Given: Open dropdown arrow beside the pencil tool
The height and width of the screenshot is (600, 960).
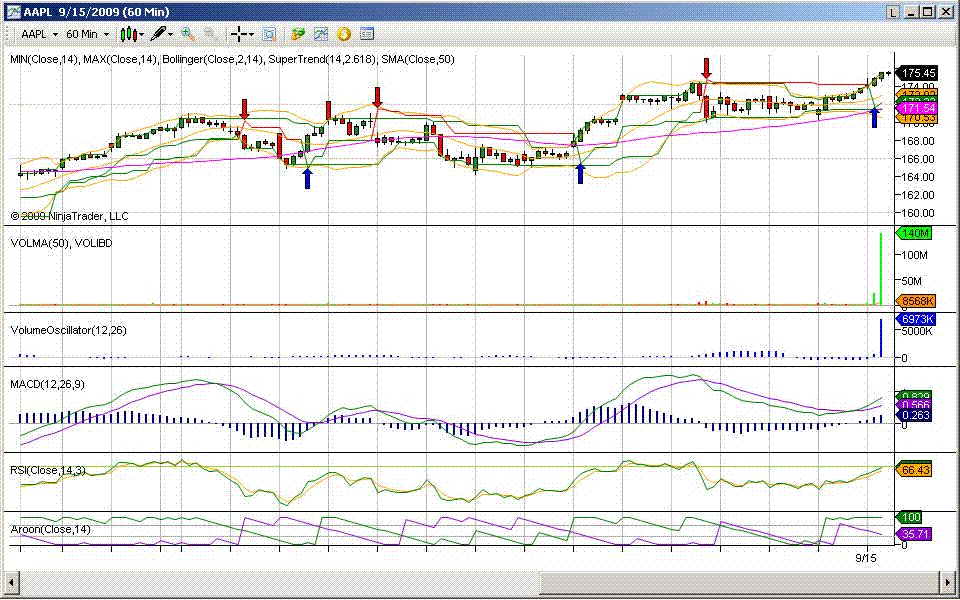Looking at the screenshot, I should pos(171,35).
